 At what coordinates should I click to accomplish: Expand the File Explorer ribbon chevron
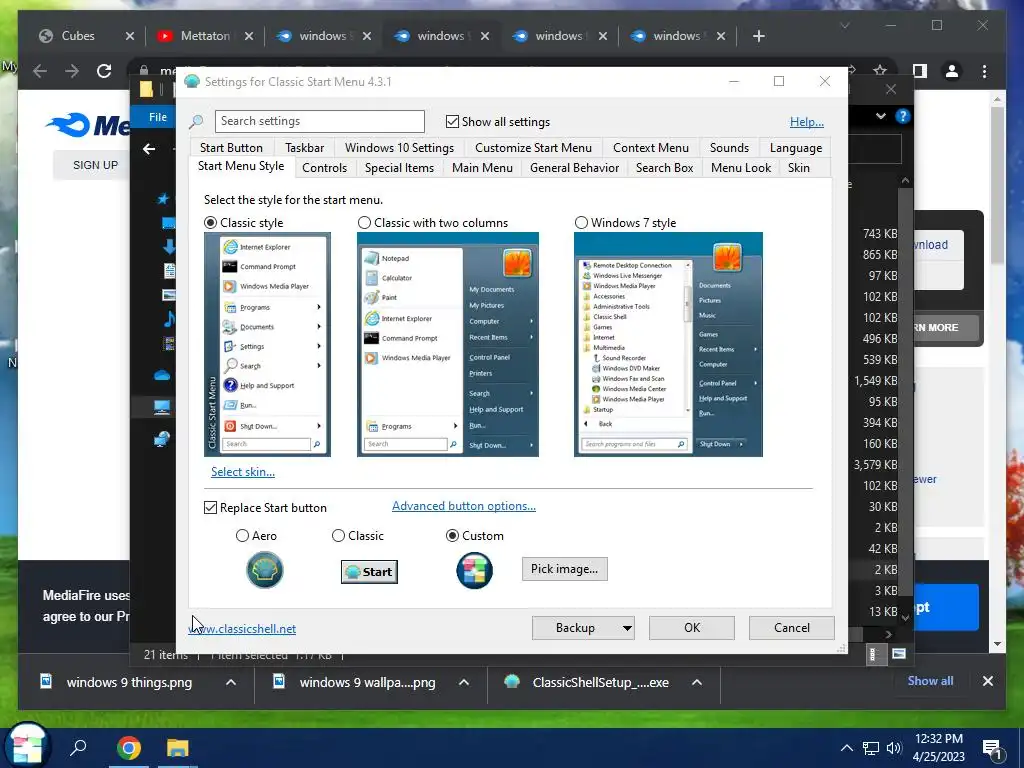881,116
